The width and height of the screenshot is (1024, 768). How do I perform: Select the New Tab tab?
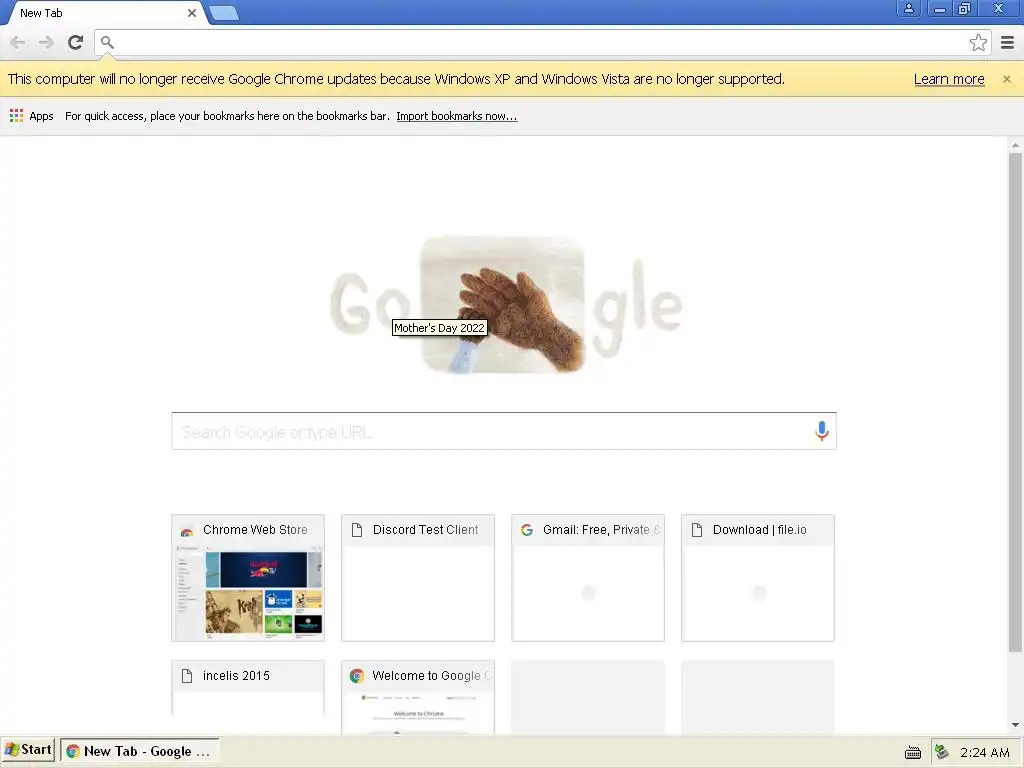tap(104, 13)
